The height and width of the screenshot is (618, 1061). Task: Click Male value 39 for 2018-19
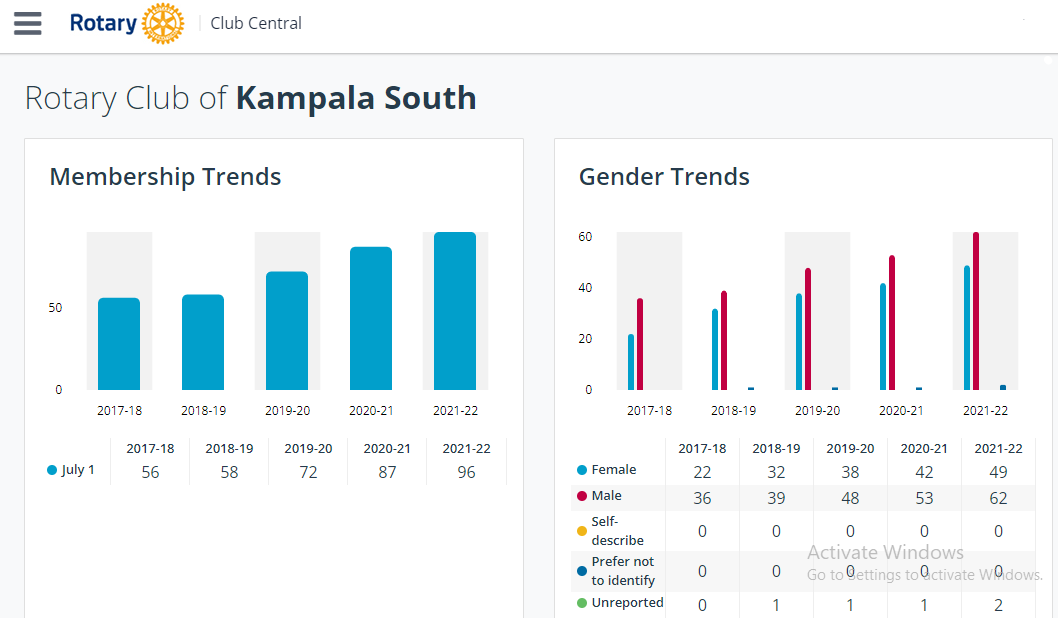(776, 498)
